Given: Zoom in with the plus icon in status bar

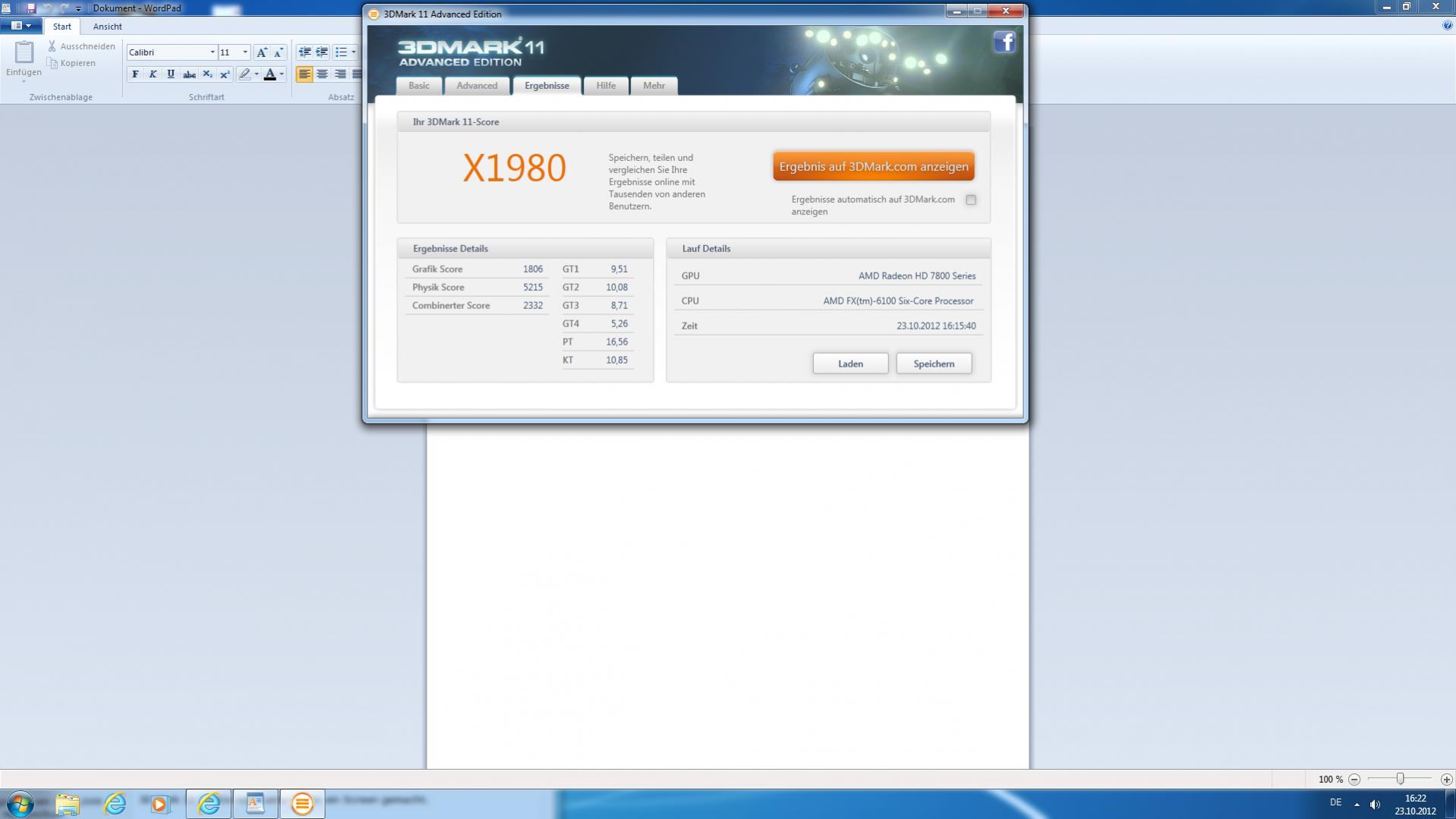Looking at the screenshot, I should pos(1446,780).
